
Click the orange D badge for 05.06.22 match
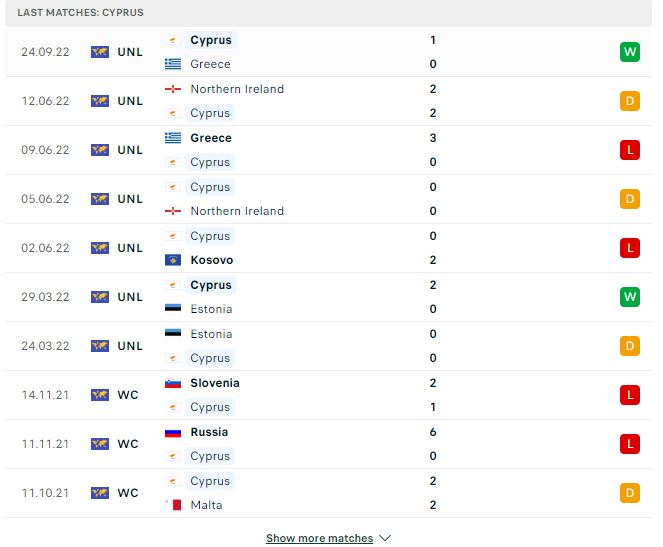[629, 199]
